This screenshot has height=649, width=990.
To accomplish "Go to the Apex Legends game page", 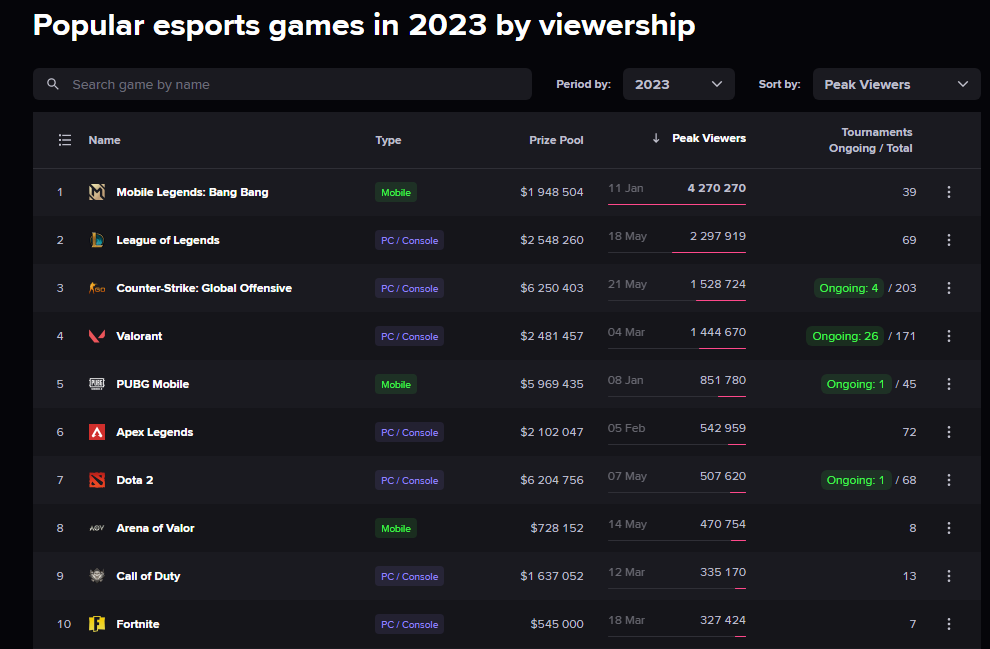I will [x=155, y=432].
